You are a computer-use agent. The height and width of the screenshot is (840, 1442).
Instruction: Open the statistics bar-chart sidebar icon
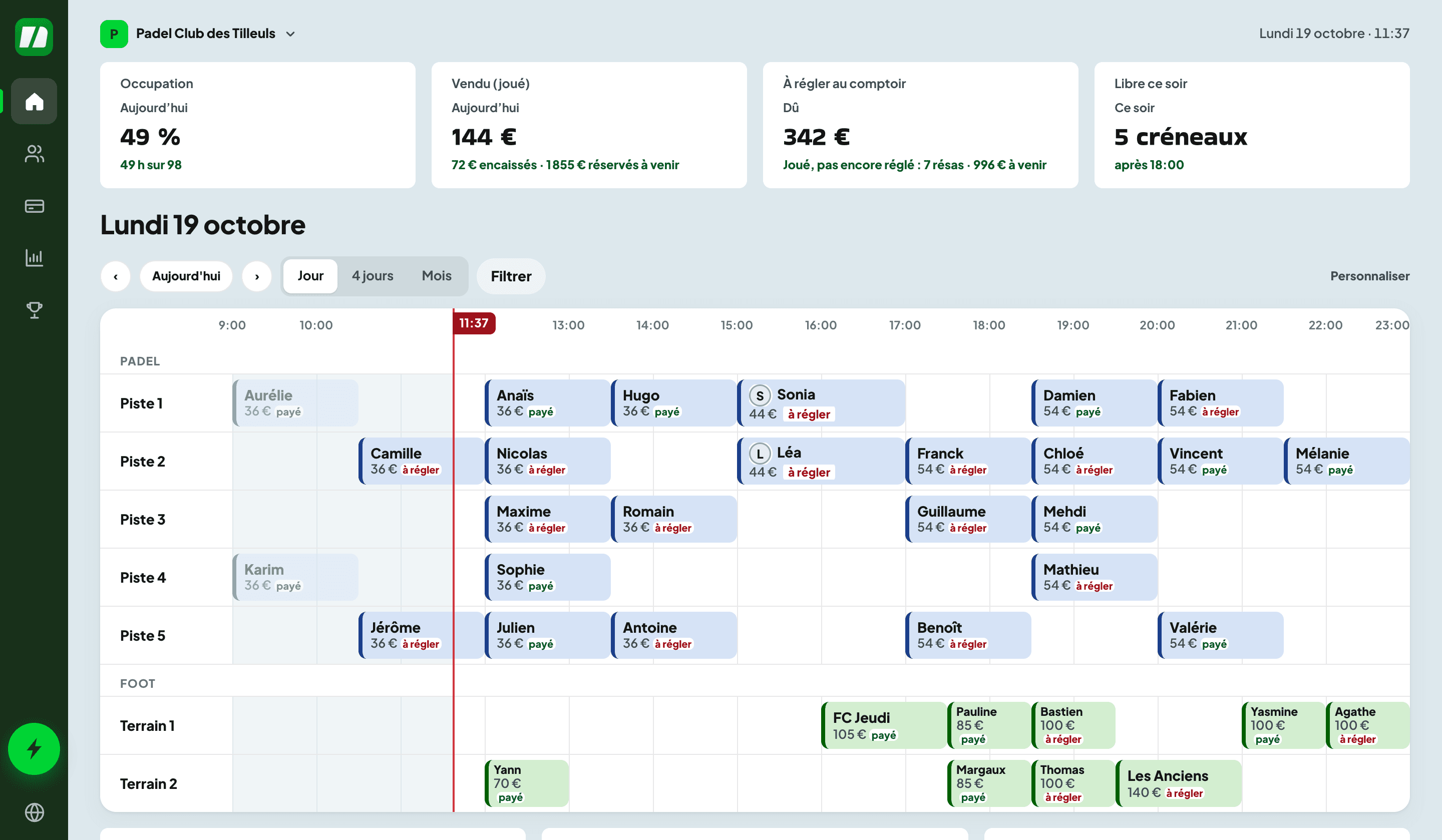tap(34, 257)
